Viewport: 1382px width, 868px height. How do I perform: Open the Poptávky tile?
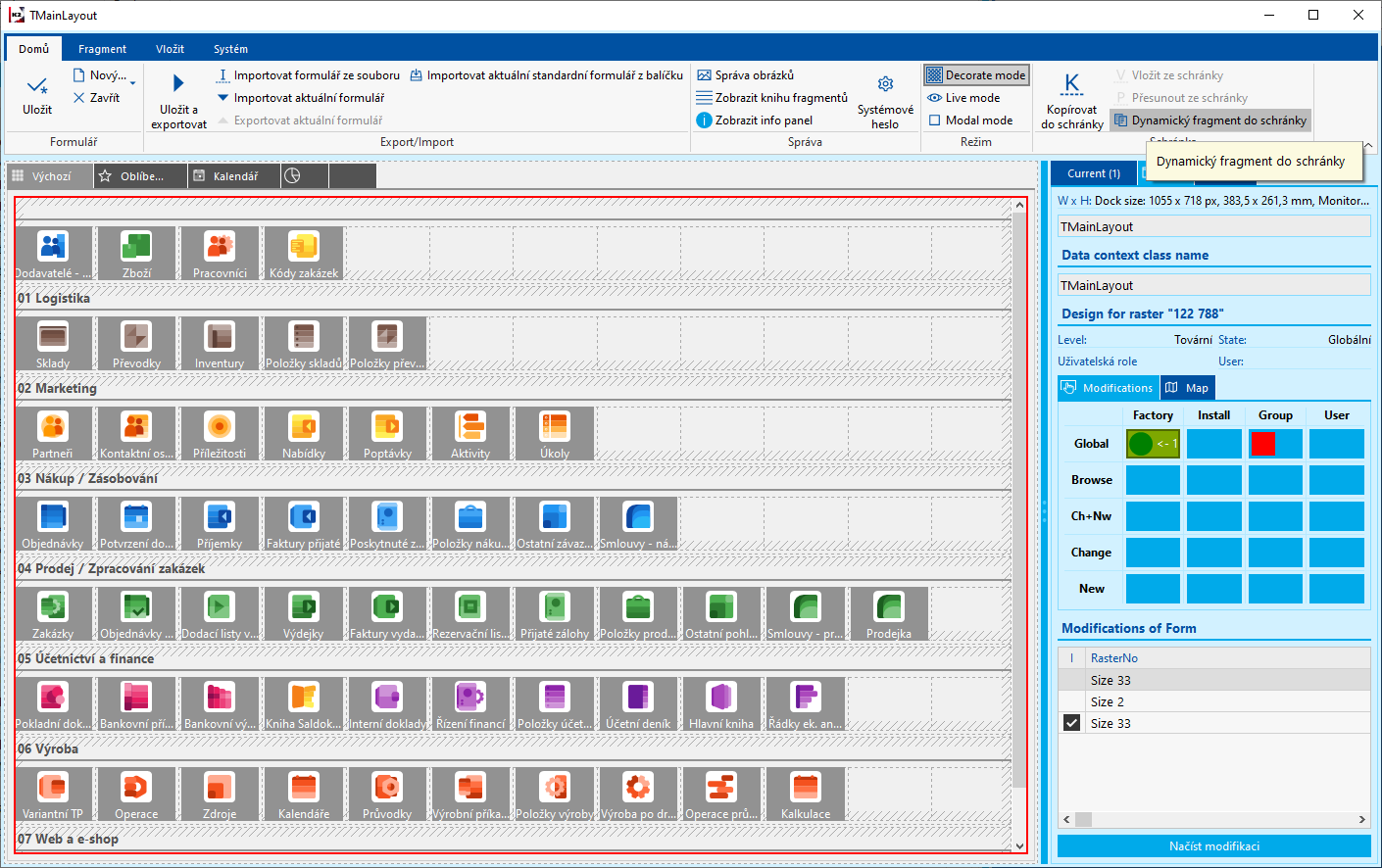click(x=387, y=434)
